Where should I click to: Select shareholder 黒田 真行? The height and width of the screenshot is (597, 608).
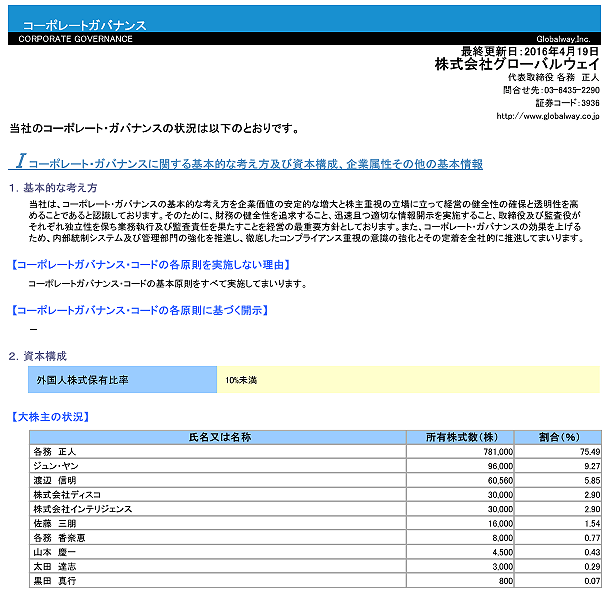click(55, 581)
